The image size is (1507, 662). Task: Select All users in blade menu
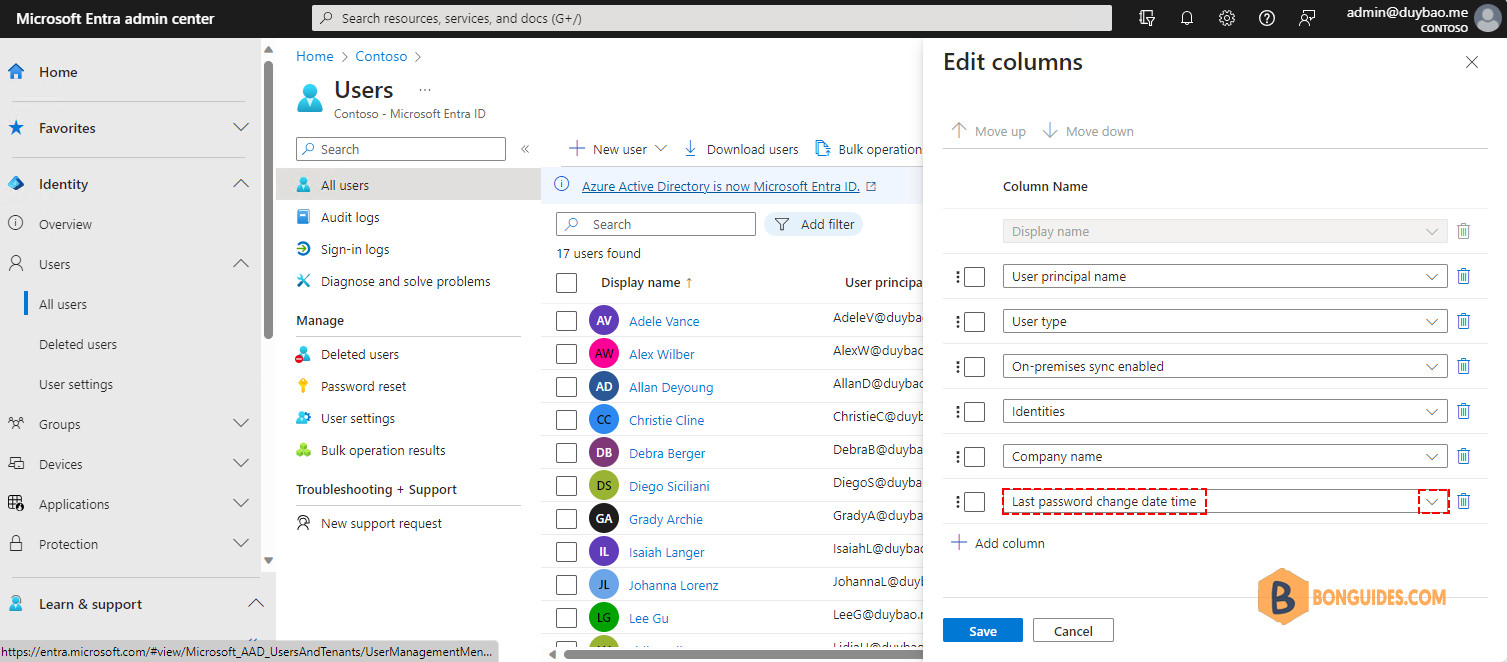pyautogui.click(x=408, y=185)
